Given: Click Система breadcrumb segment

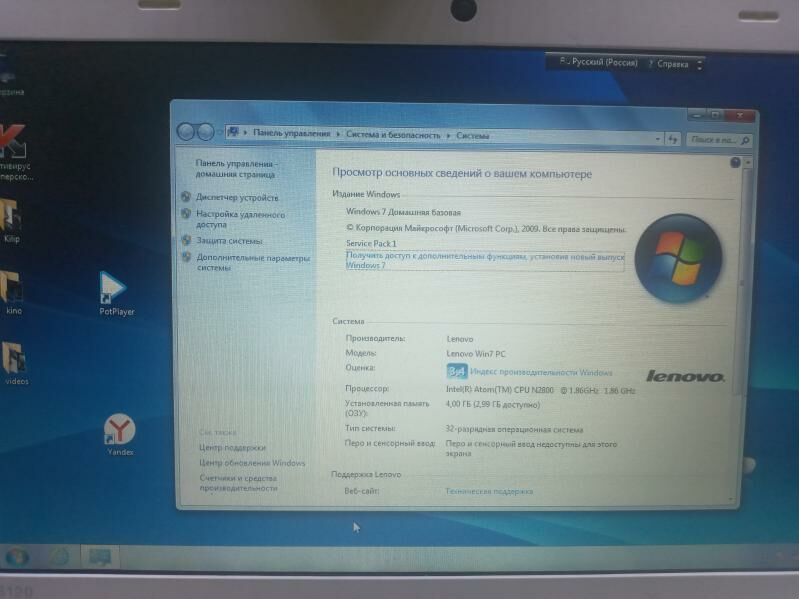Looking at the screenshot, I should coord(473,136).
